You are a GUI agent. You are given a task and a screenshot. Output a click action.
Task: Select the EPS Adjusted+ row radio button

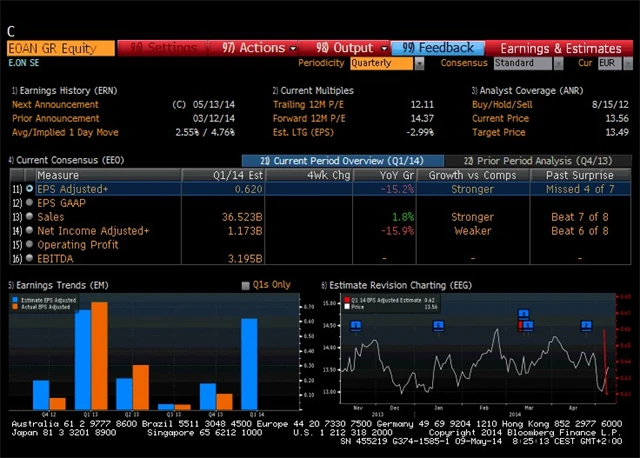coord(30,188)
